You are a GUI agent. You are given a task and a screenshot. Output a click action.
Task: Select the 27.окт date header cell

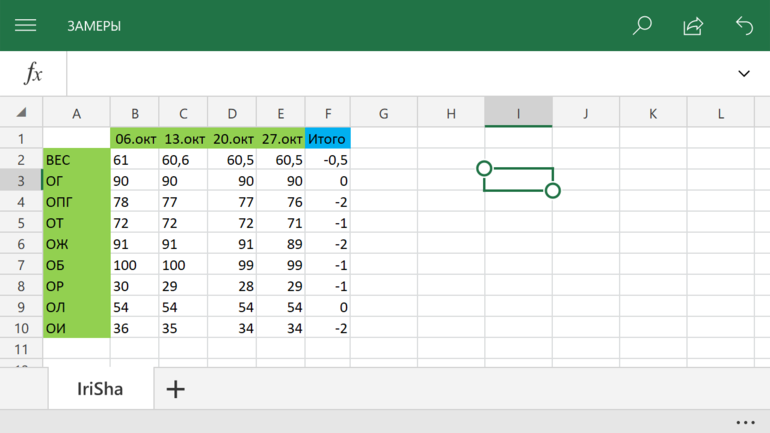[x=280, y=139]
